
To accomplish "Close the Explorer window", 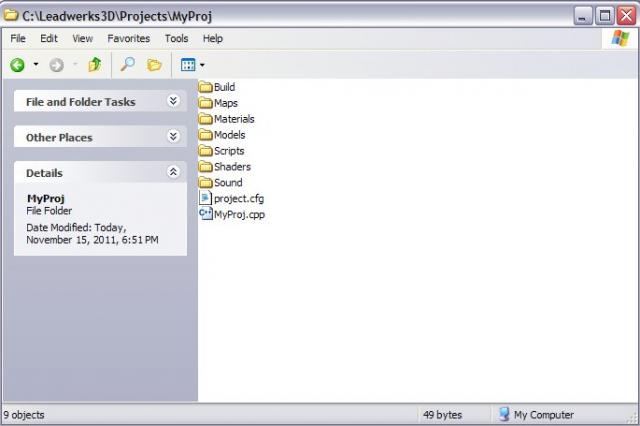I will pyautogui.click(x=626, y=16).
